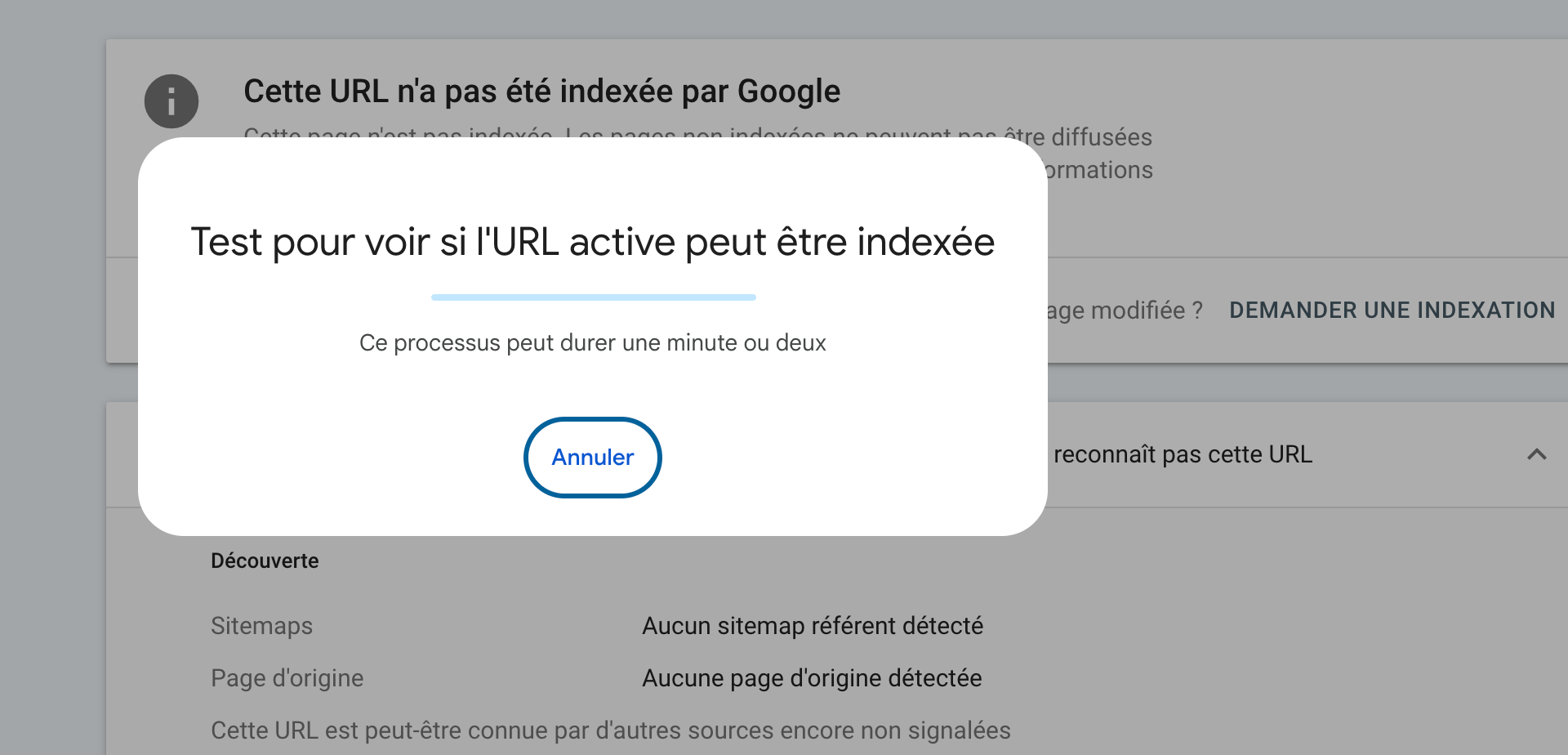Viewport: 1568px width, 755px height.
Task: Collapse the URL coverage section chevron
Action: [1536, 454]
